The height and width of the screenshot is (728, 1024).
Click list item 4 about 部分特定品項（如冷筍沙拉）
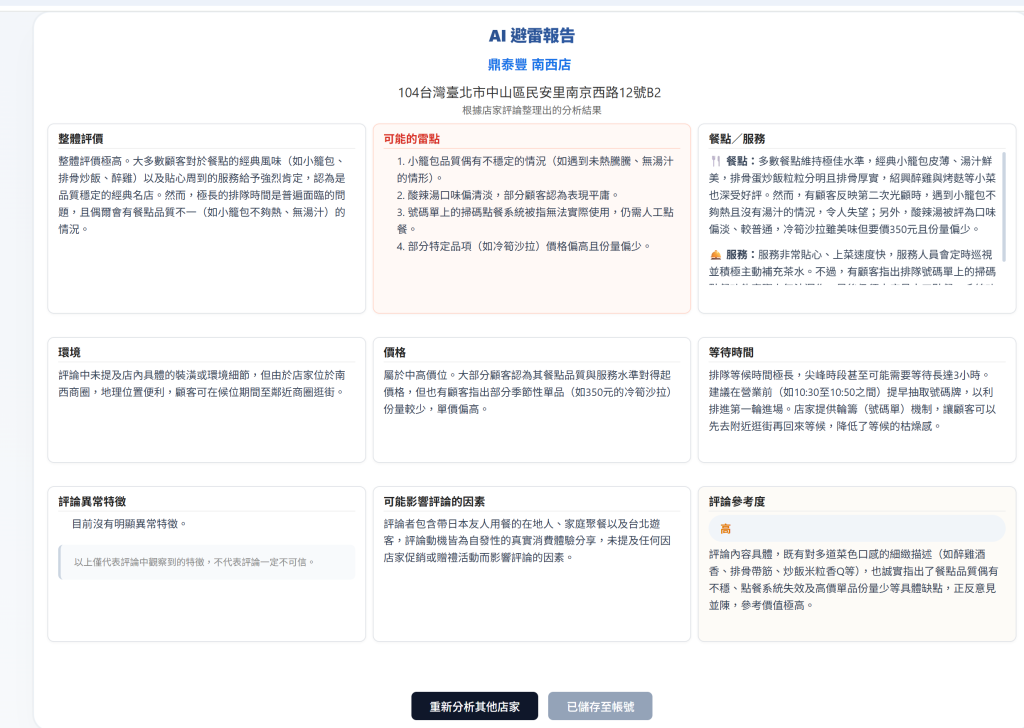524,246
